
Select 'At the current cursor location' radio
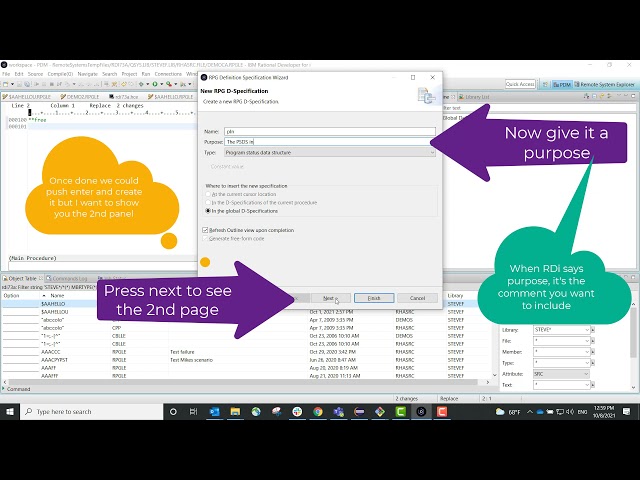tap(208, 194)
